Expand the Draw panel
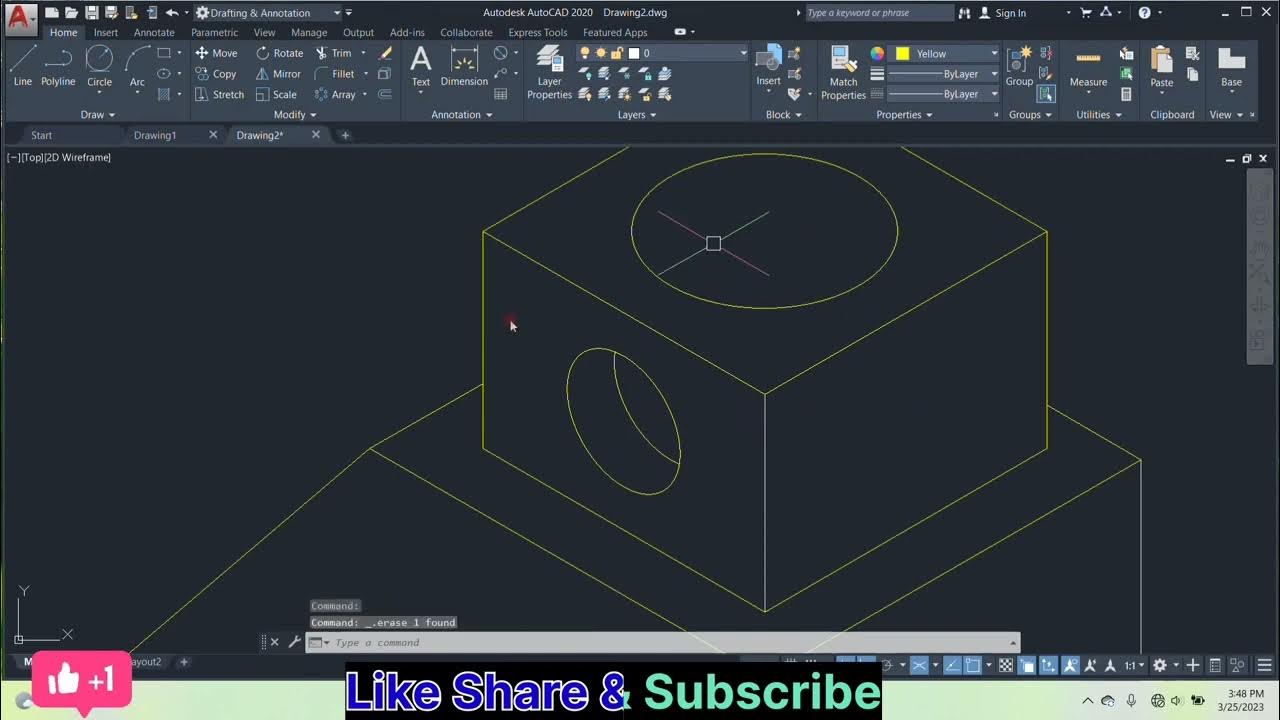Viewport: 1280px width, 720px height. (x=97, y=115)
